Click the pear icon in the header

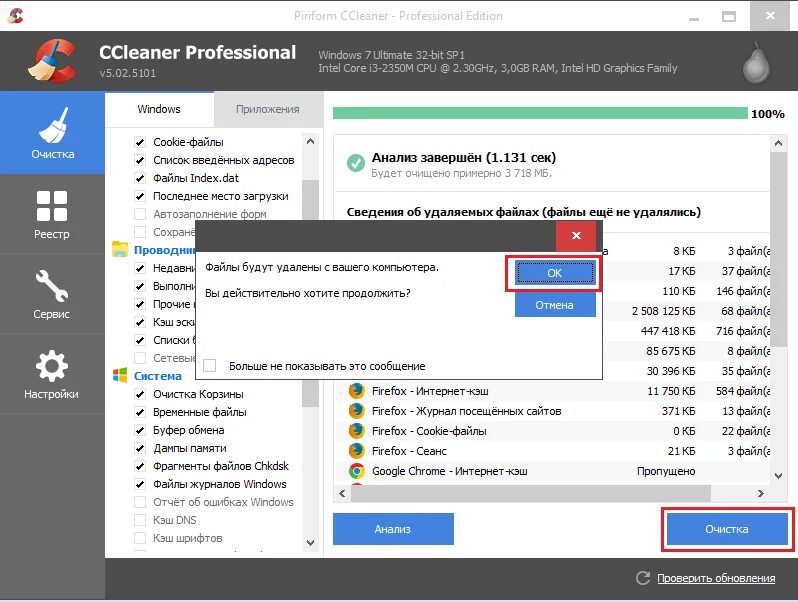(756, 63)
